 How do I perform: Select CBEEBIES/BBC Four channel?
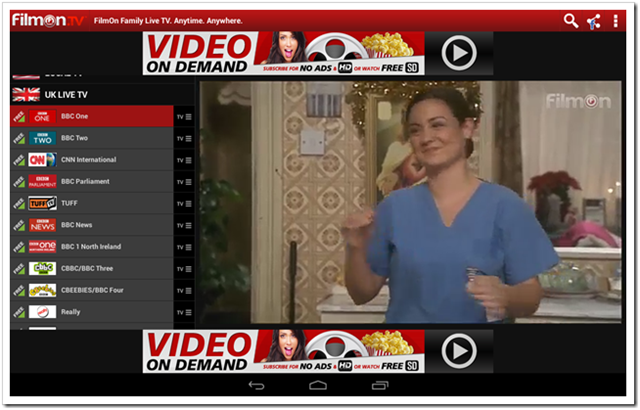point(92,290)
